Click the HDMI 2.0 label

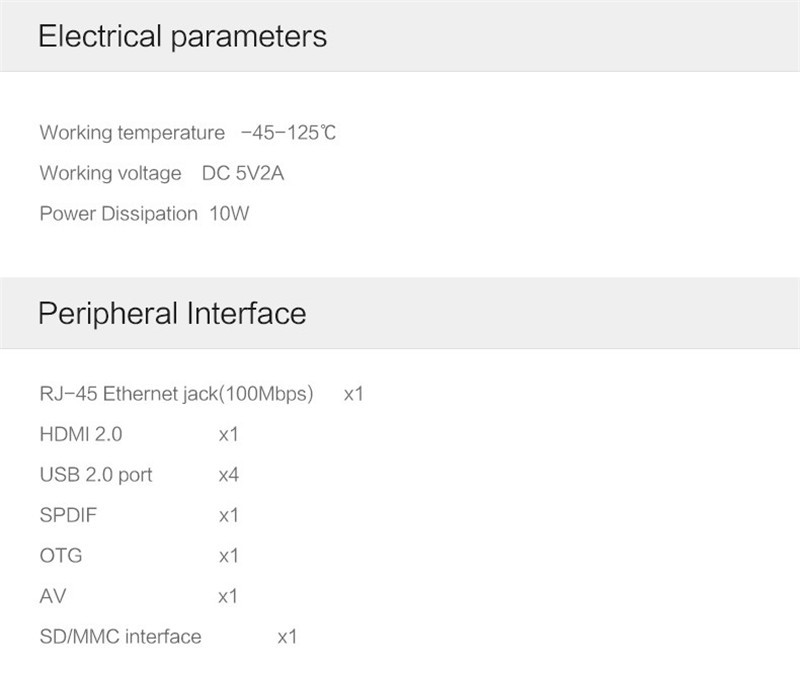[81, 434]
